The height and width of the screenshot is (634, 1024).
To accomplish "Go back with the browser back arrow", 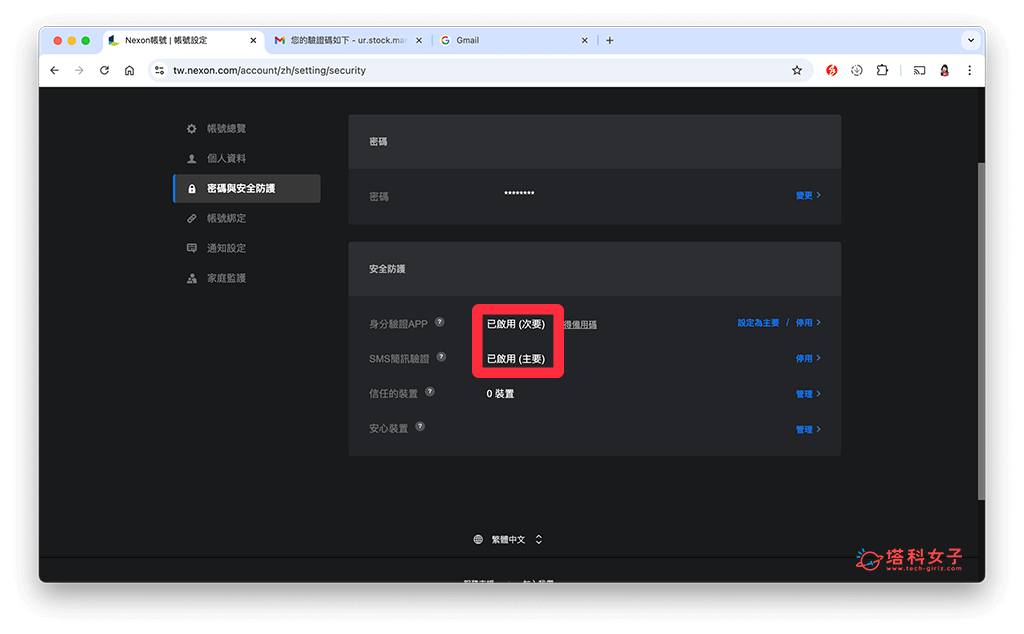I will point(54,70).
